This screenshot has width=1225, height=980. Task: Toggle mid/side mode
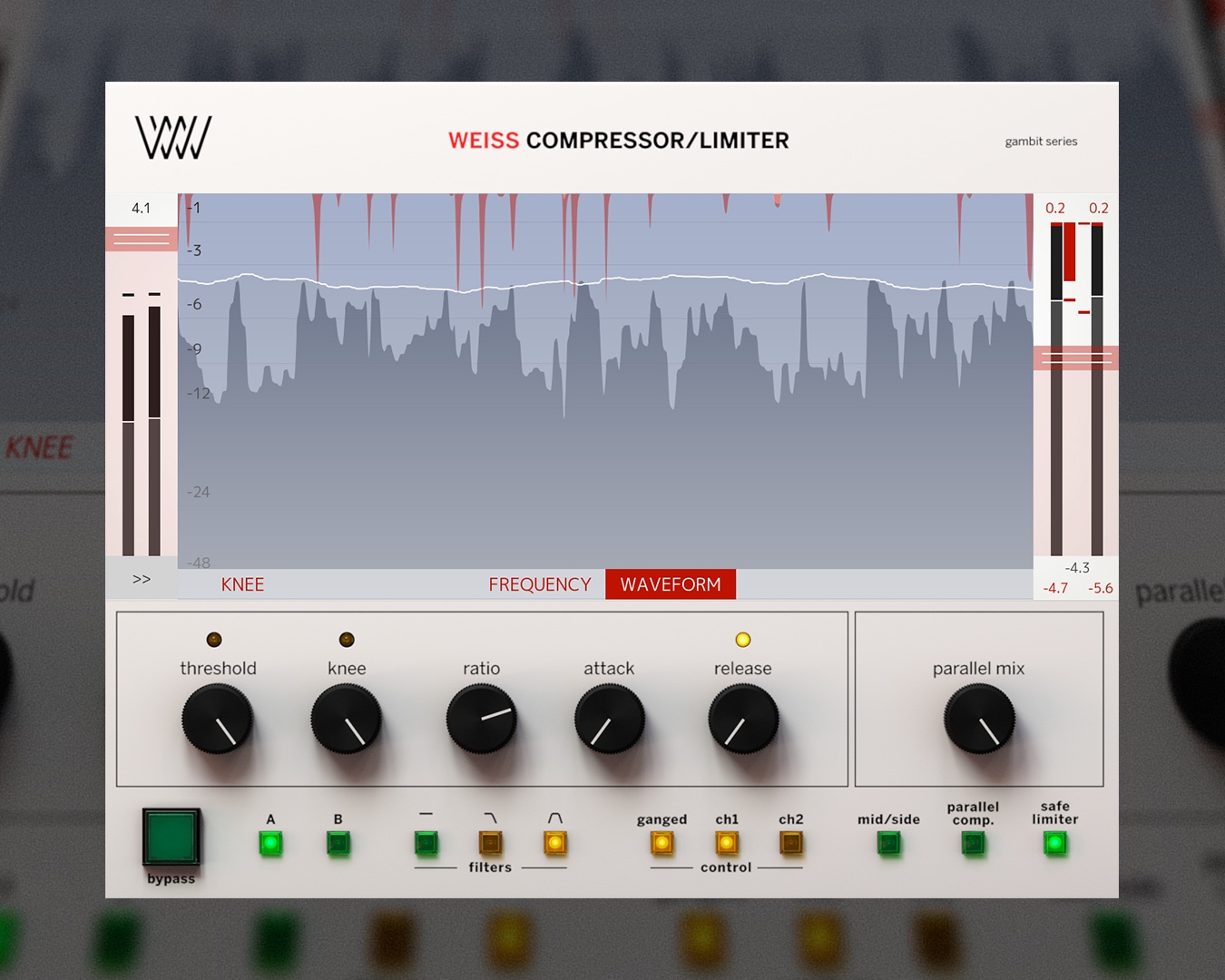pyautogui.click(x=888, y=844)
